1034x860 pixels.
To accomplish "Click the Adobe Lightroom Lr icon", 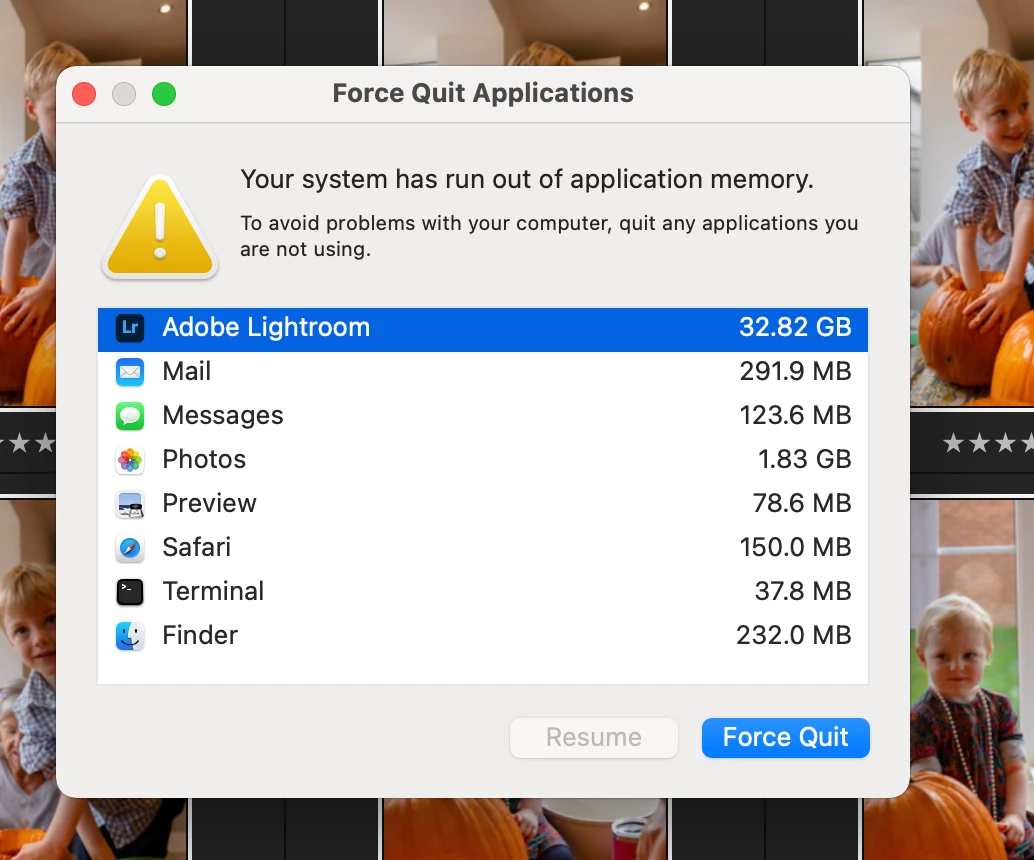I will tap(130, 327).
